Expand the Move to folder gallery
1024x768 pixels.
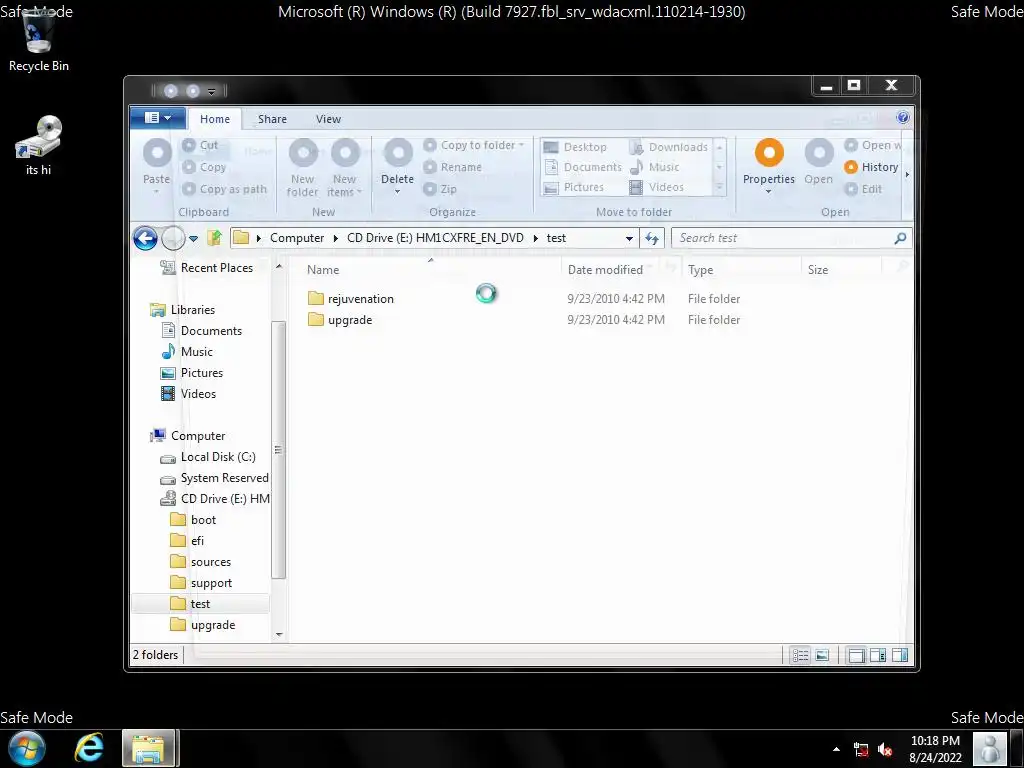pos(720,188)
